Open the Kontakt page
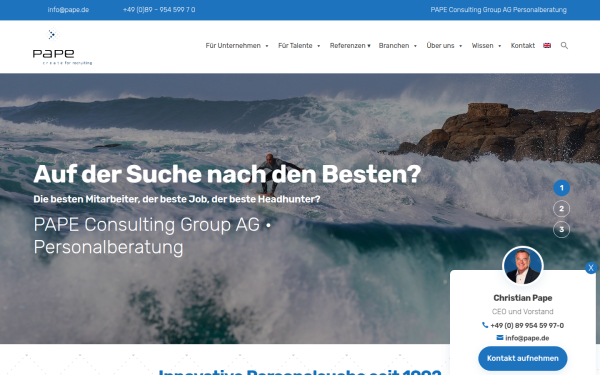 523,46
